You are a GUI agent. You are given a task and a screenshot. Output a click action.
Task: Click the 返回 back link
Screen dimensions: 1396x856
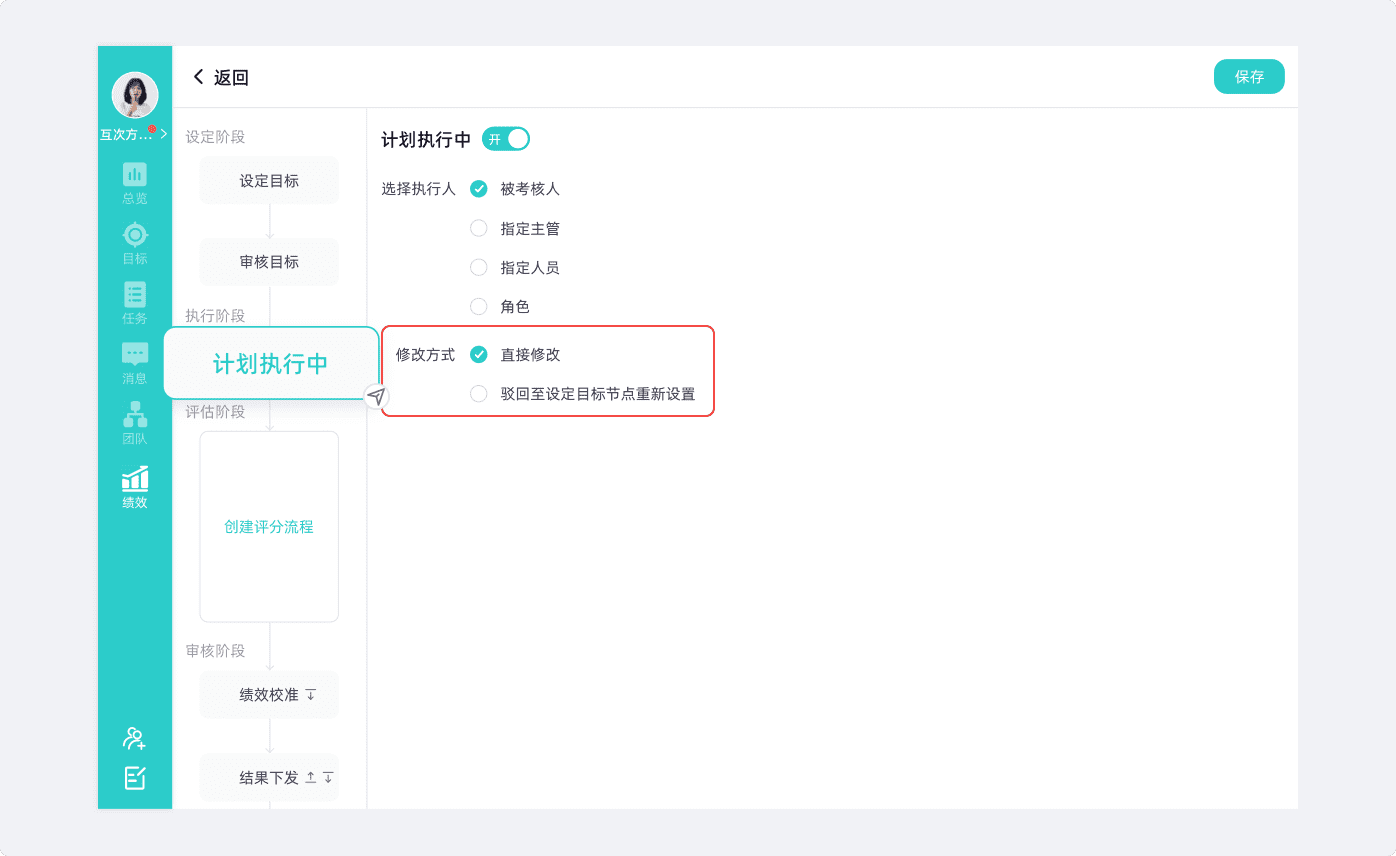coord(231,77)
